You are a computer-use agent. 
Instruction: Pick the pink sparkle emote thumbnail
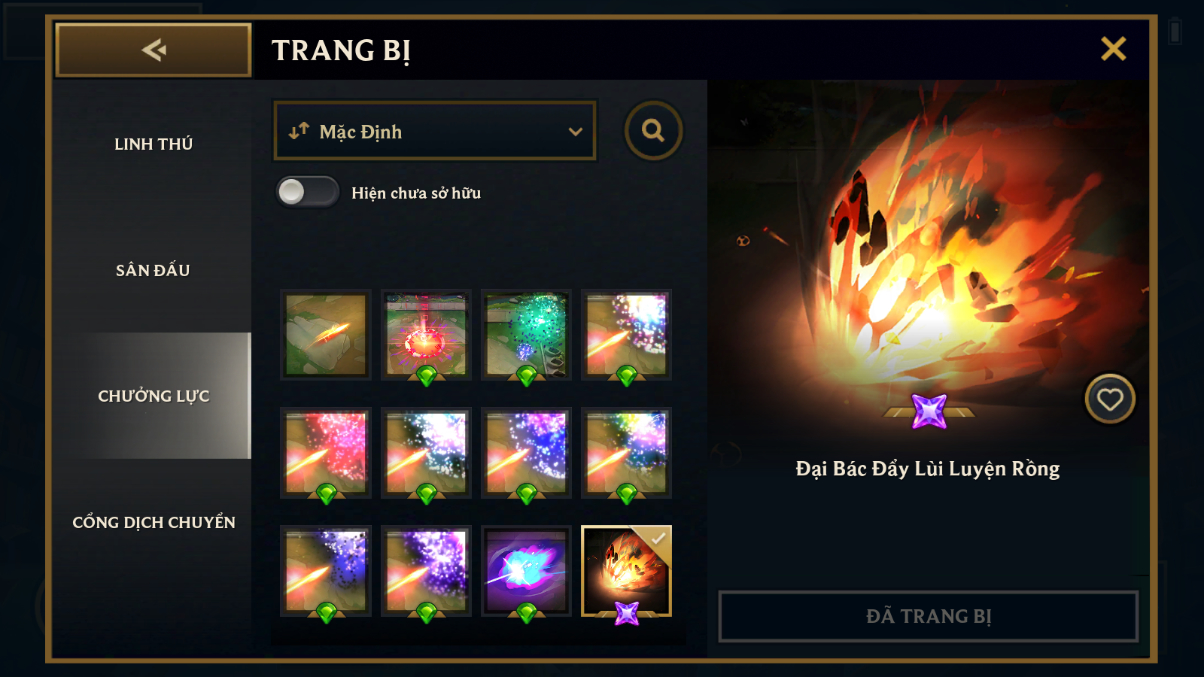[x=327, y=453]
